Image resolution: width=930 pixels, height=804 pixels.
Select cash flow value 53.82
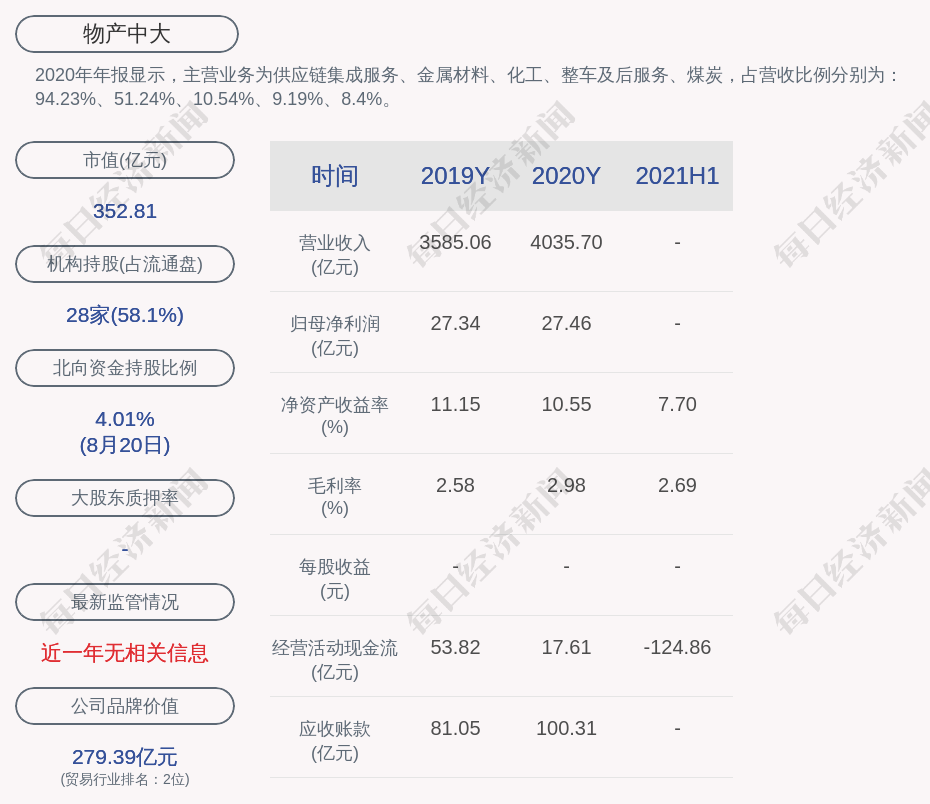coord(455,647)
